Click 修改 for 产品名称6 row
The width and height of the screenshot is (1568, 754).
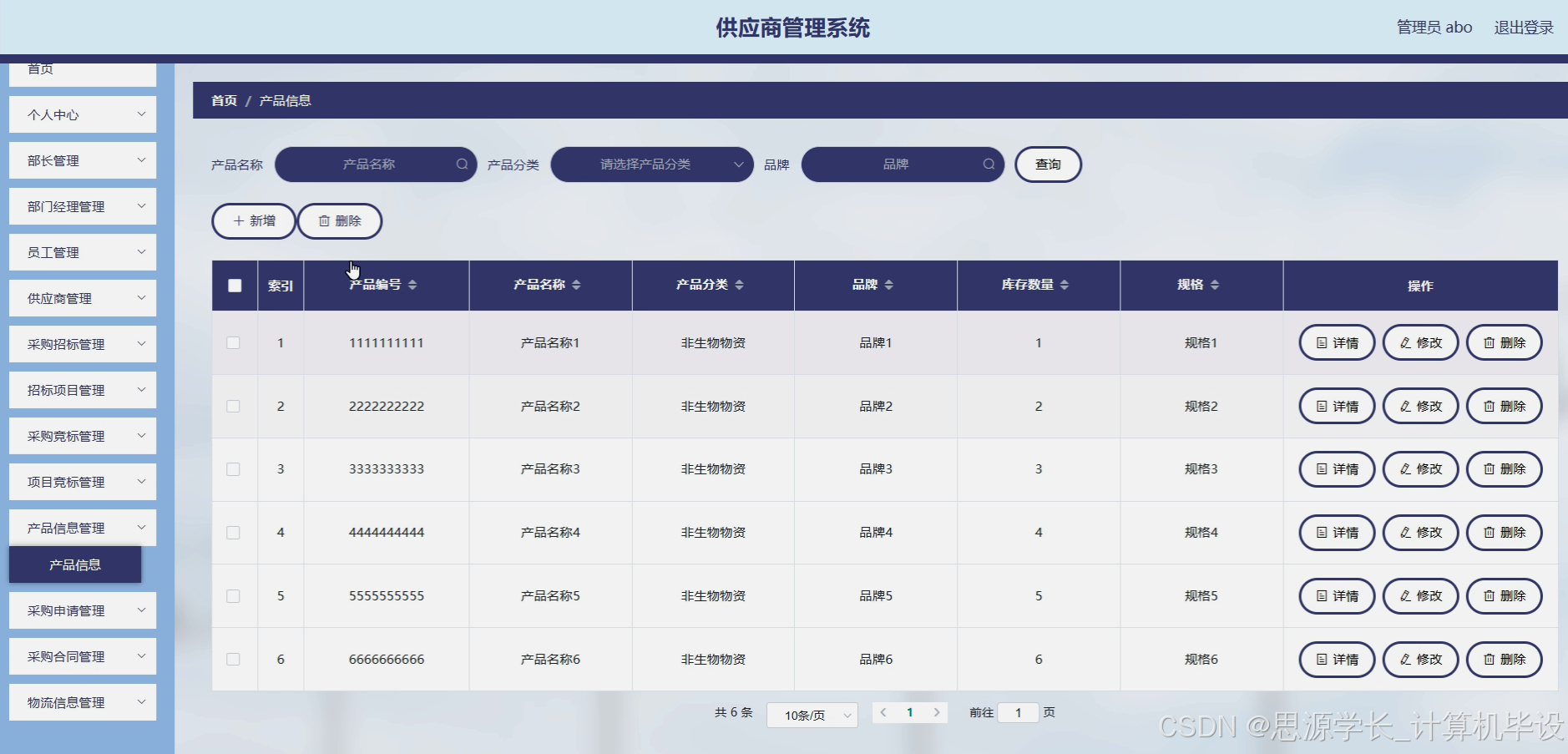click(1420, 660)
